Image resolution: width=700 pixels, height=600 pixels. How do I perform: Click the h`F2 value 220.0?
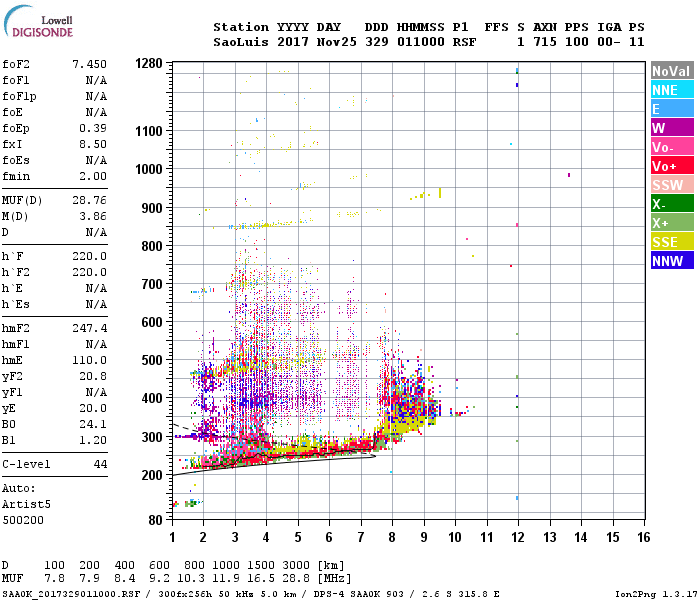[89, 272]
